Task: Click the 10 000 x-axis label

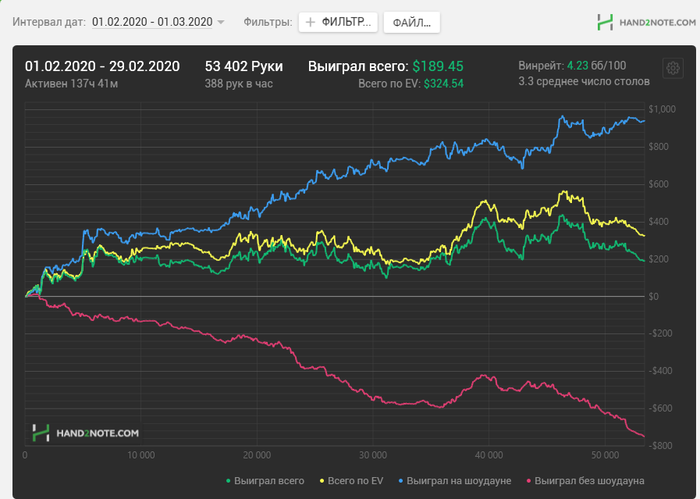Action: point(141,455)
